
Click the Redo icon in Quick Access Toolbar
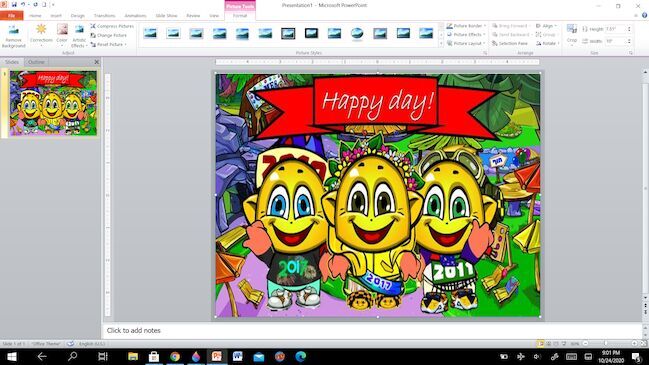[x=35, y=5]
